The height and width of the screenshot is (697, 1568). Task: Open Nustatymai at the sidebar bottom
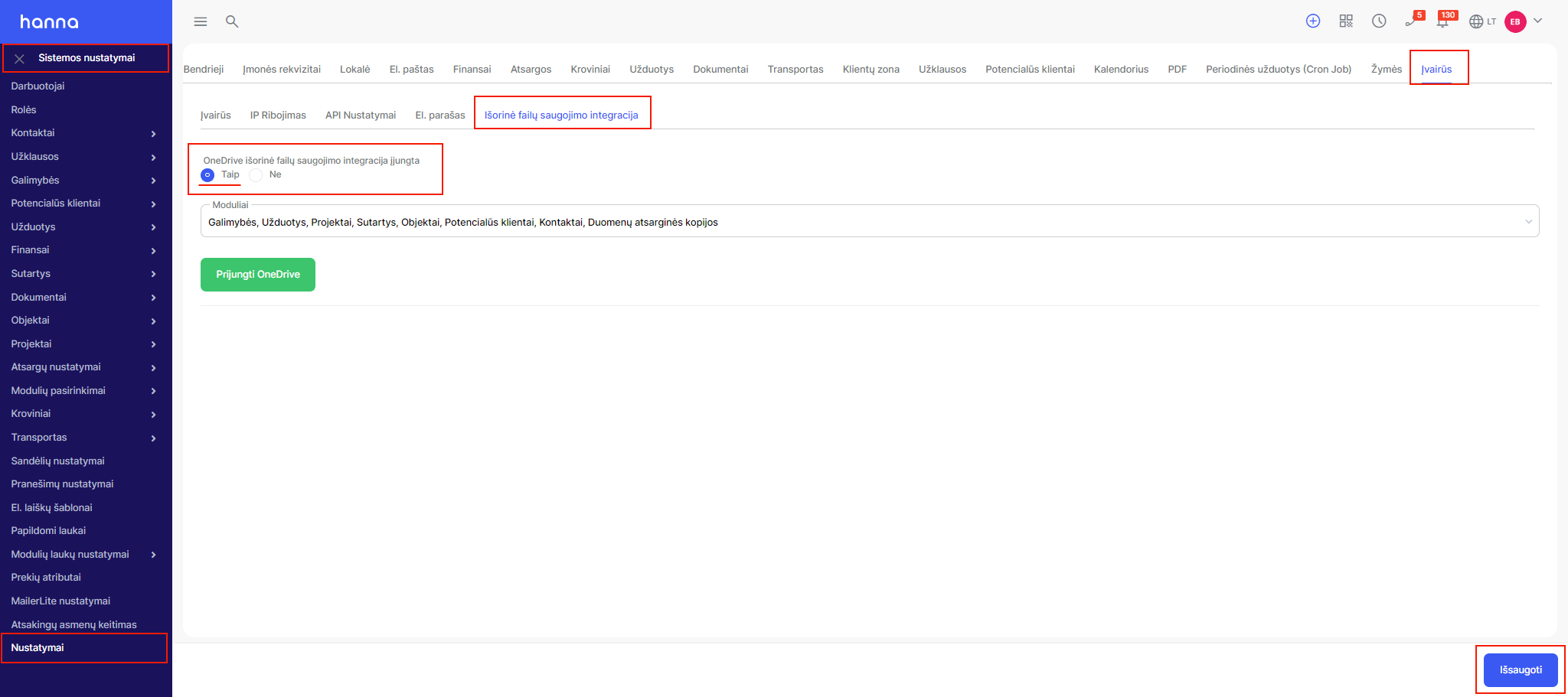pyautogui.click(x=38, y=647)
